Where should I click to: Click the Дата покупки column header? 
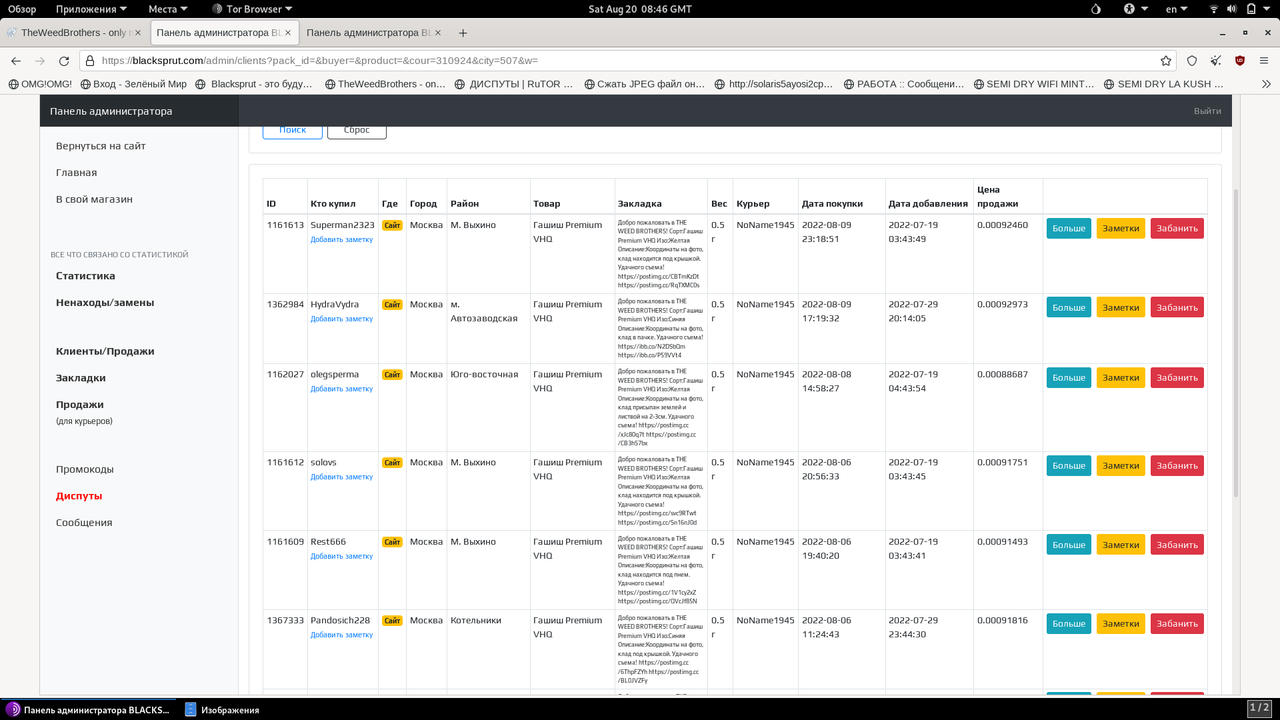tap(832, 204)
